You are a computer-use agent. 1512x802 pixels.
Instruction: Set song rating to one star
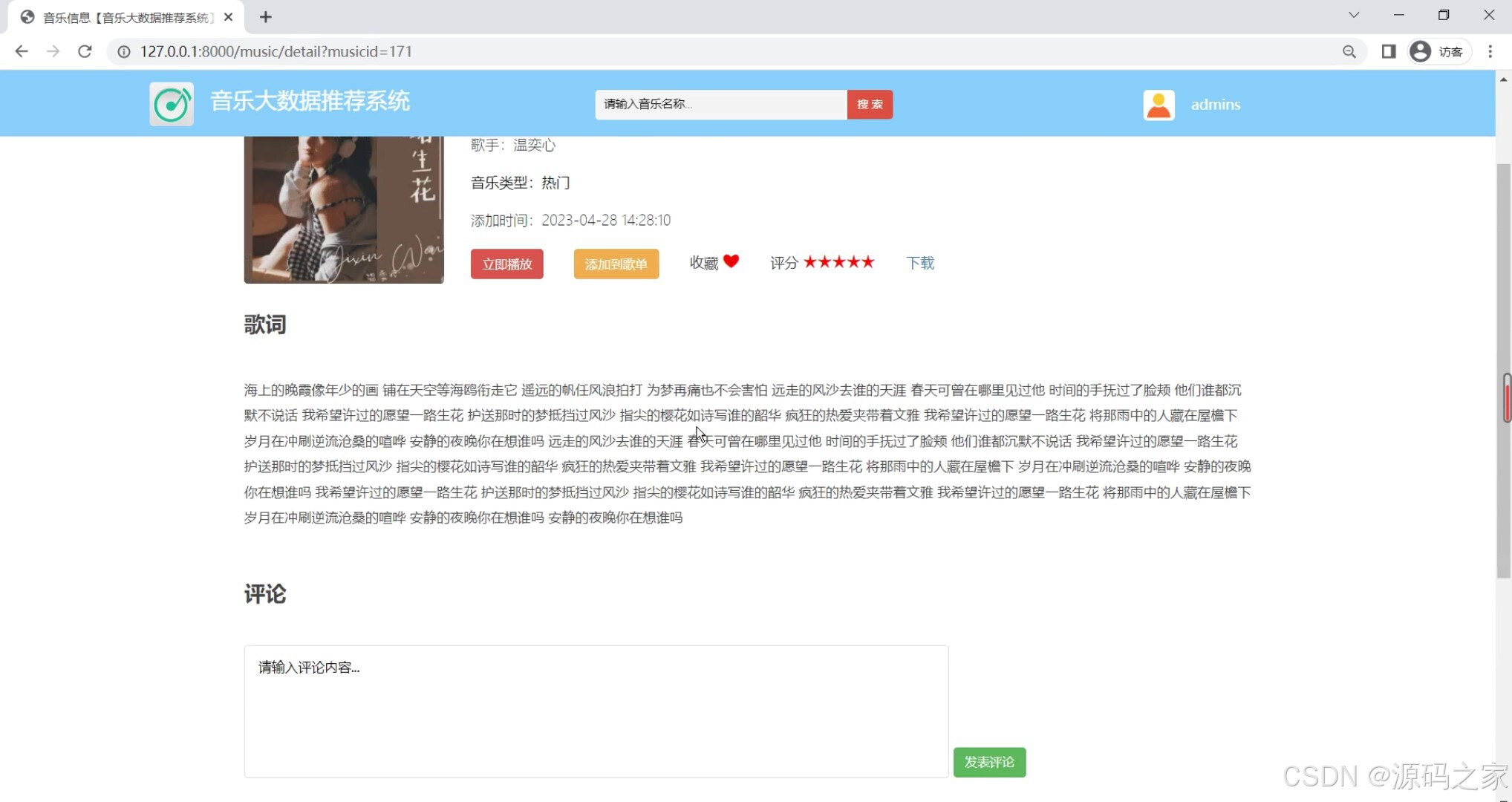(x=811, y=261)
